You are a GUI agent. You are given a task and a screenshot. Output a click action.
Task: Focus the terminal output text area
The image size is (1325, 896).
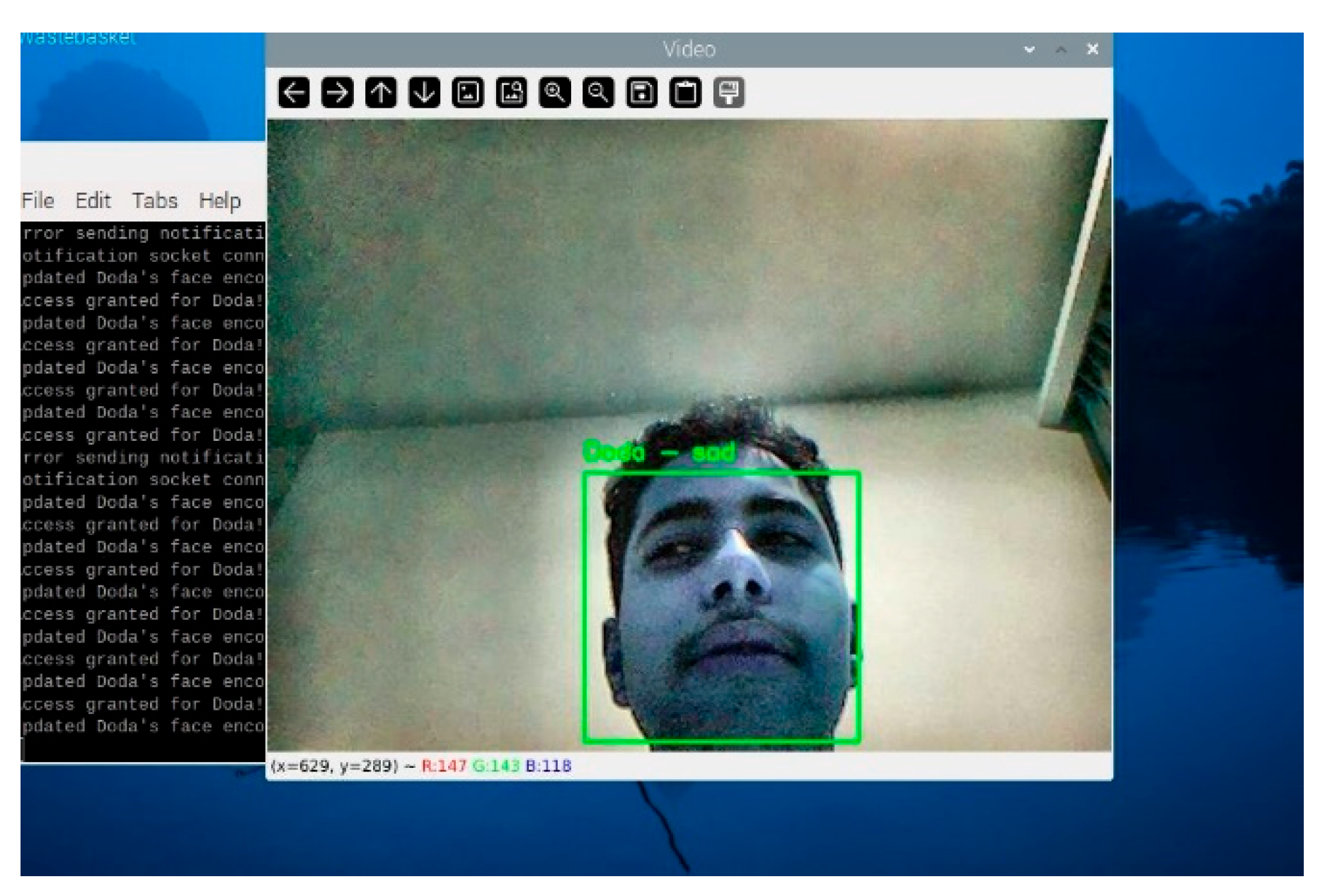pyautogui.click(x=142, y=488)
